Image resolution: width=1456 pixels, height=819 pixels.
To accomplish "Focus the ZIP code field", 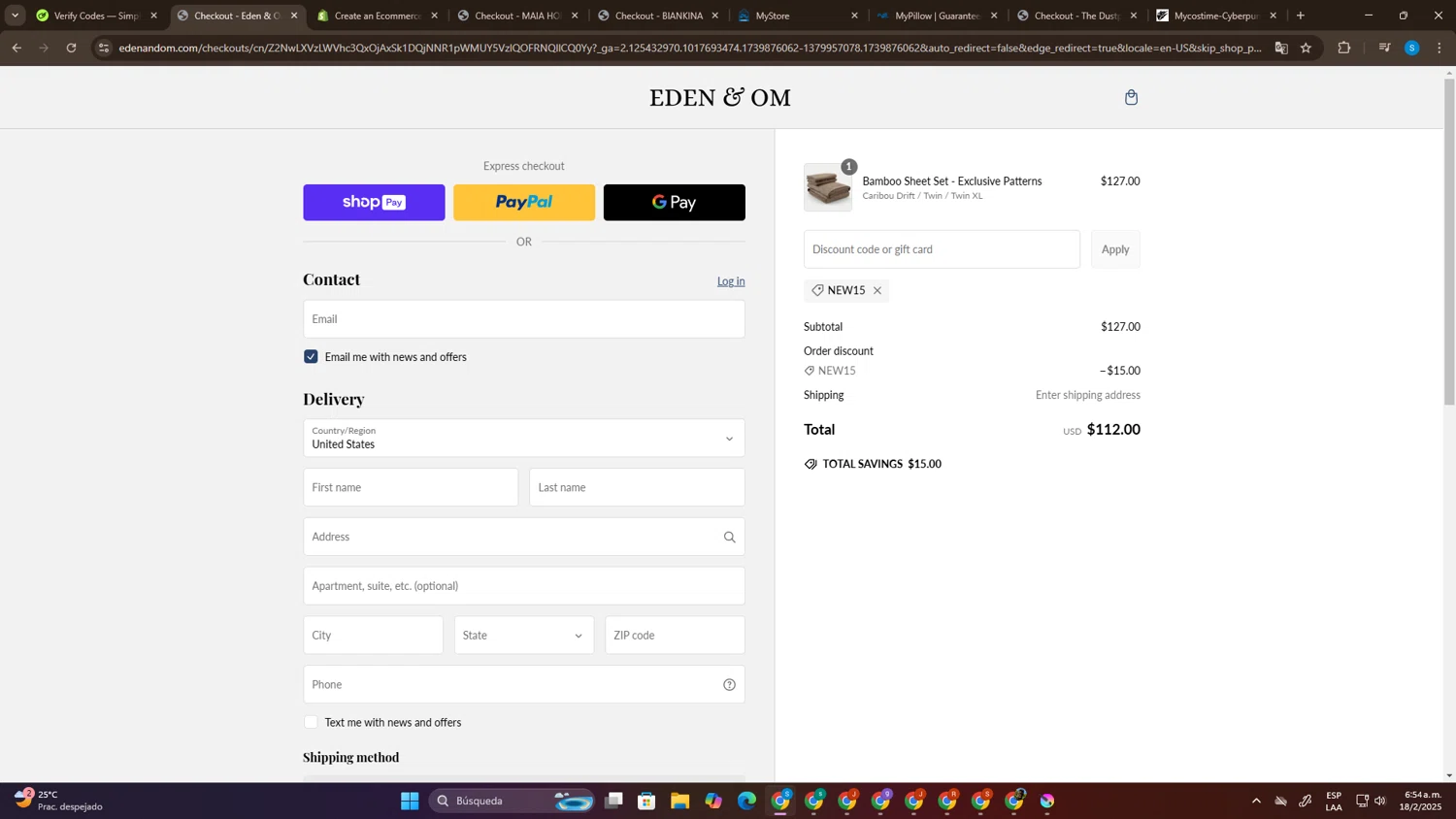I will coord(675,636).
